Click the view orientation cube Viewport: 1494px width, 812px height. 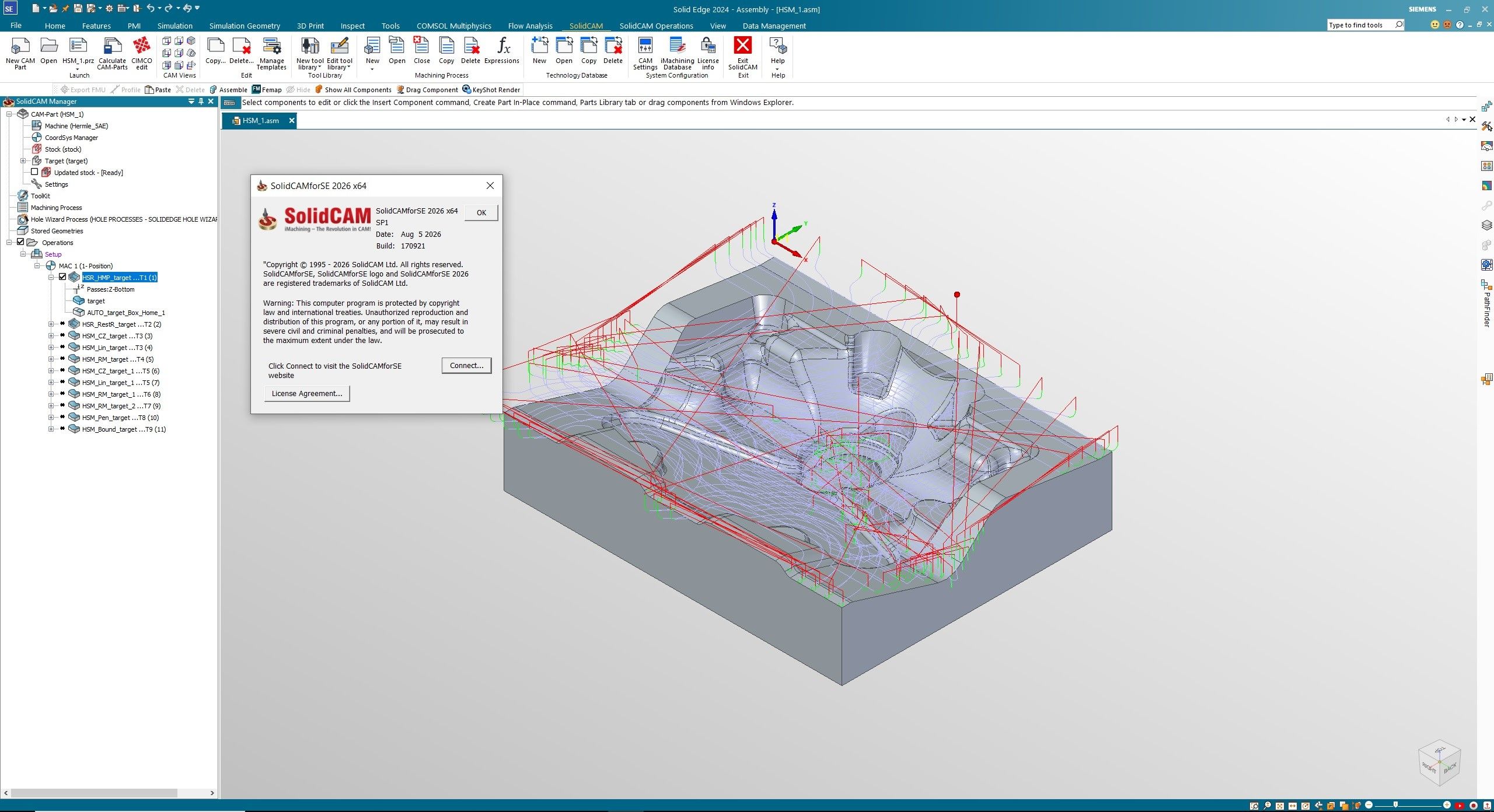pyautogui.click(x=1439, y=764)
